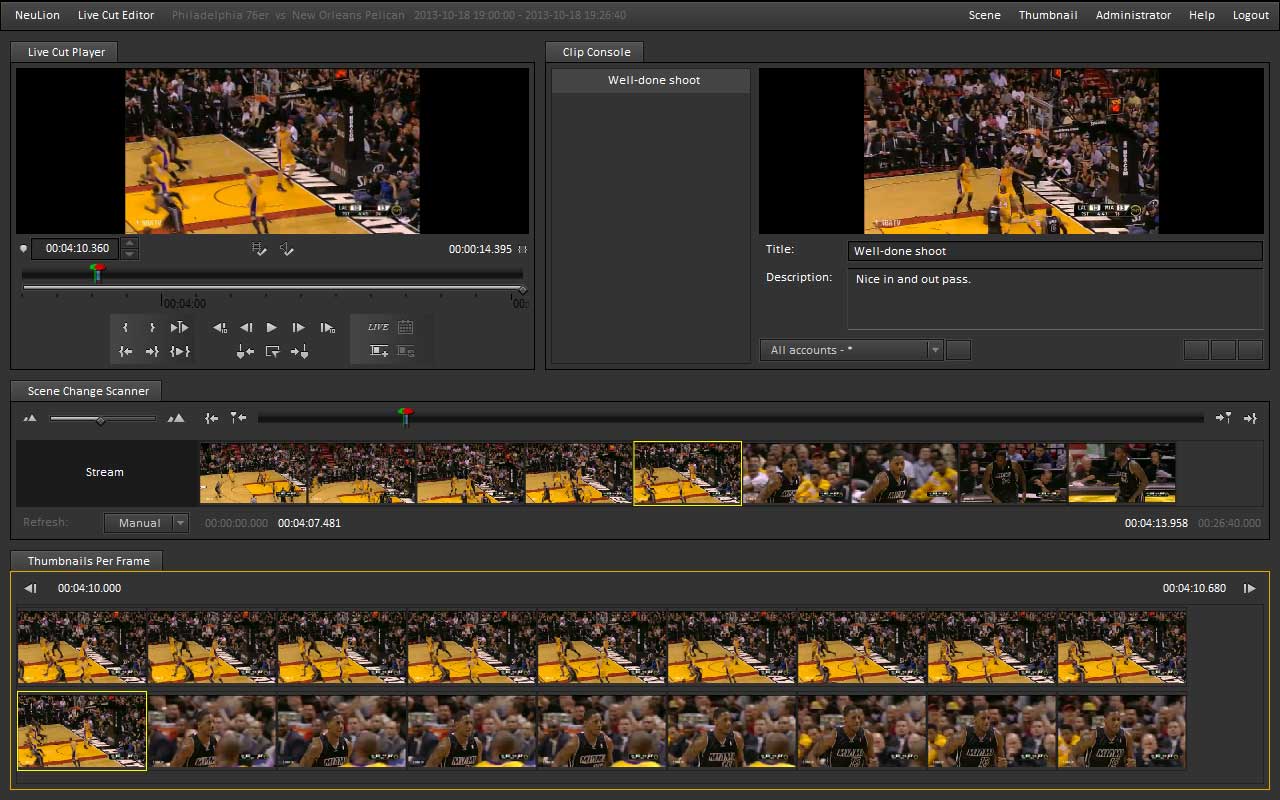This screenshot has width=1280, height=800.
Task: Click the Title input field
Action: click(1054, 251)
